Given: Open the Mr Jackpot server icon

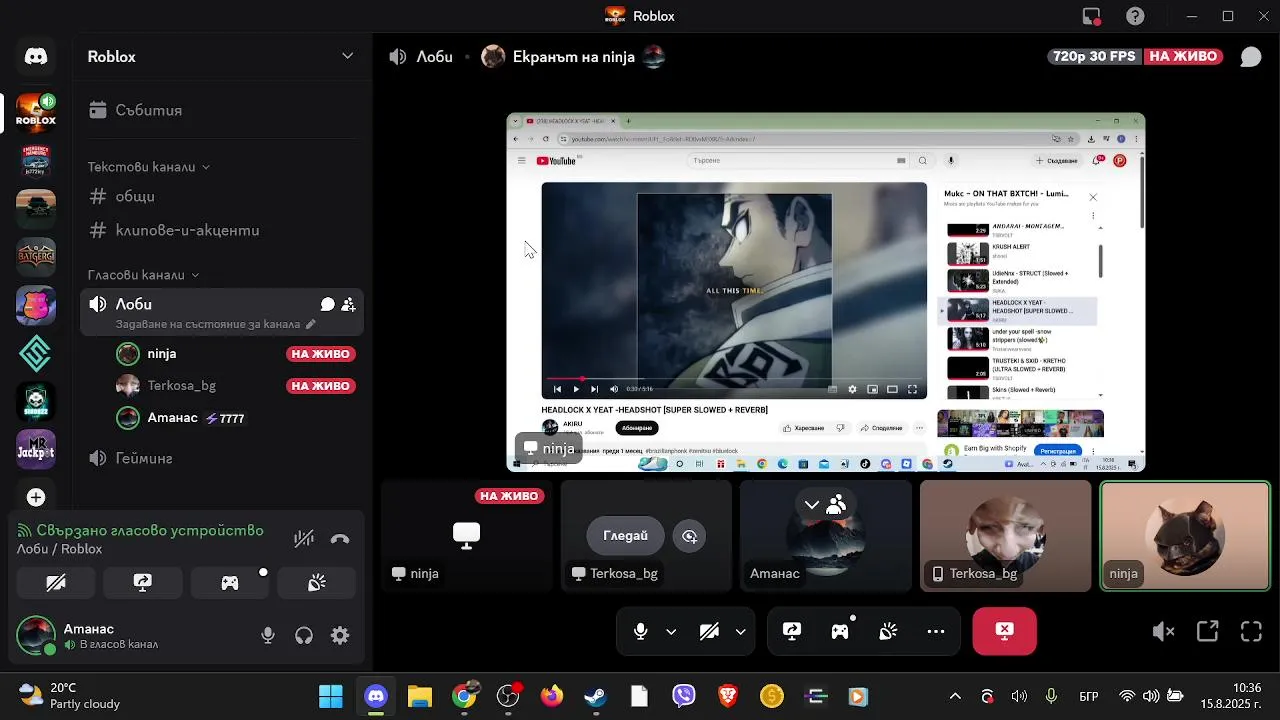Looking at the screenshot, I should (36, 449).
